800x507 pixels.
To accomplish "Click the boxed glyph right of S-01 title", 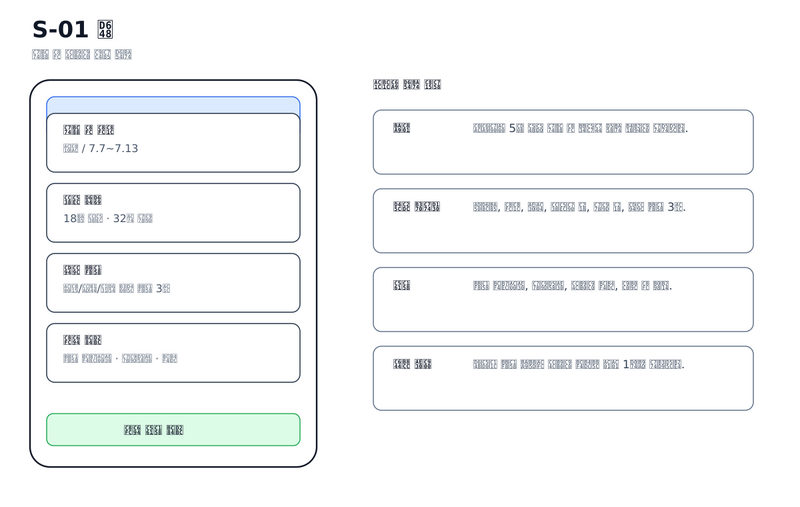I will (105, 30).
